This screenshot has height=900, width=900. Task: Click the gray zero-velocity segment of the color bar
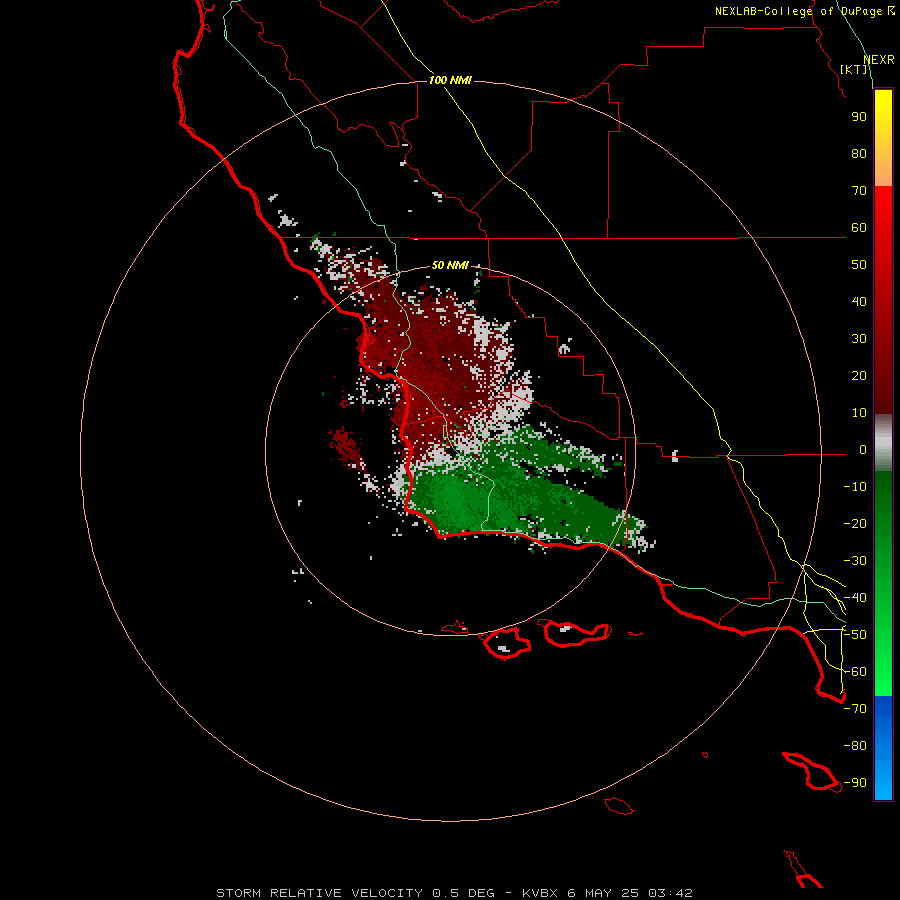click(883, 443)
